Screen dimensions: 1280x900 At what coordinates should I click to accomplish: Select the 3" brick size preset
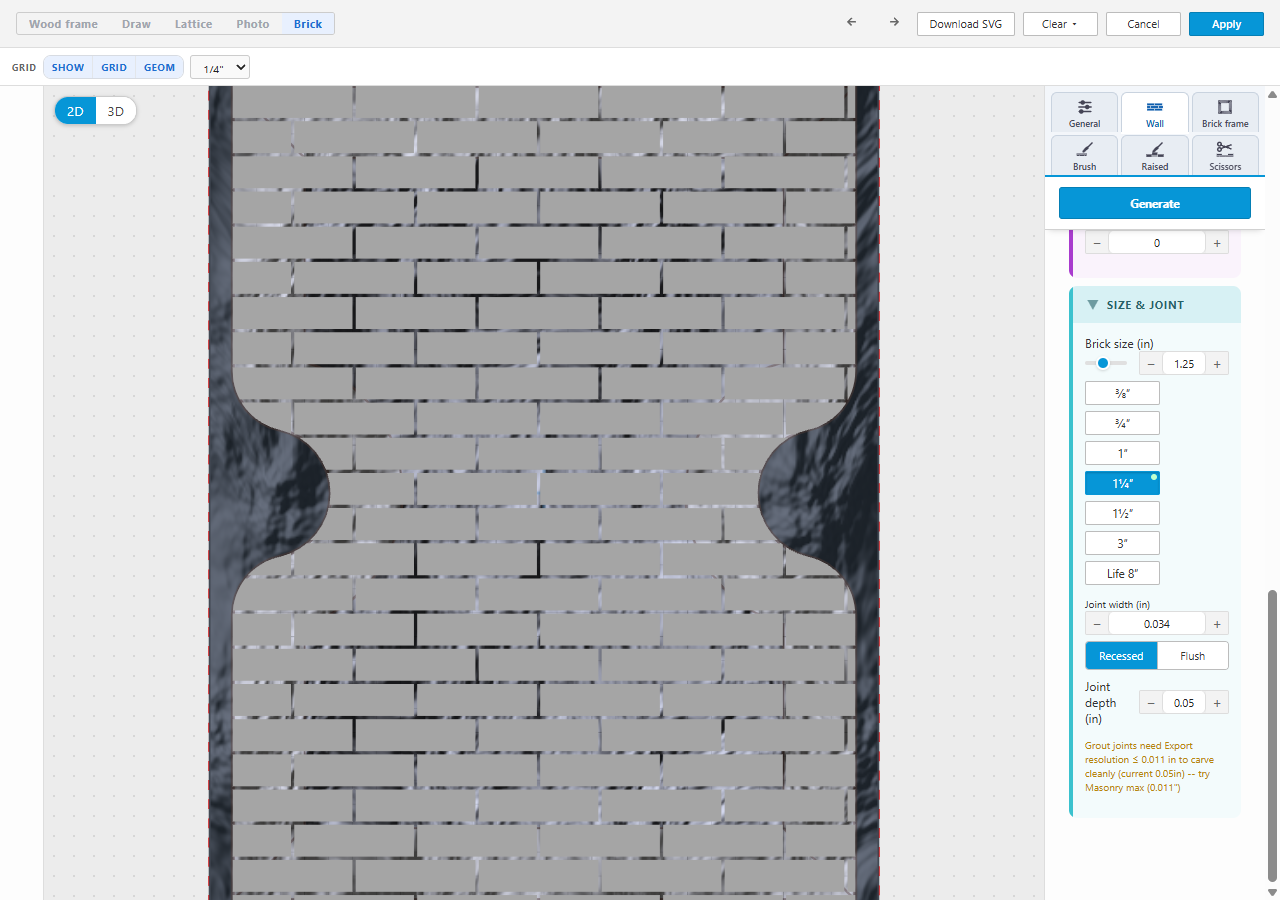(x=1122, y=543)
